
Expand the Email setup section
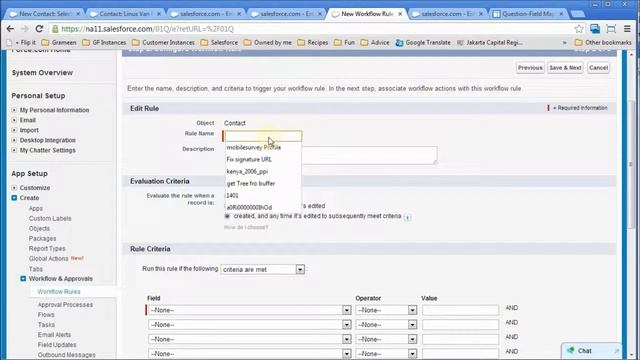pyautogui.click(x=14, y=120)
